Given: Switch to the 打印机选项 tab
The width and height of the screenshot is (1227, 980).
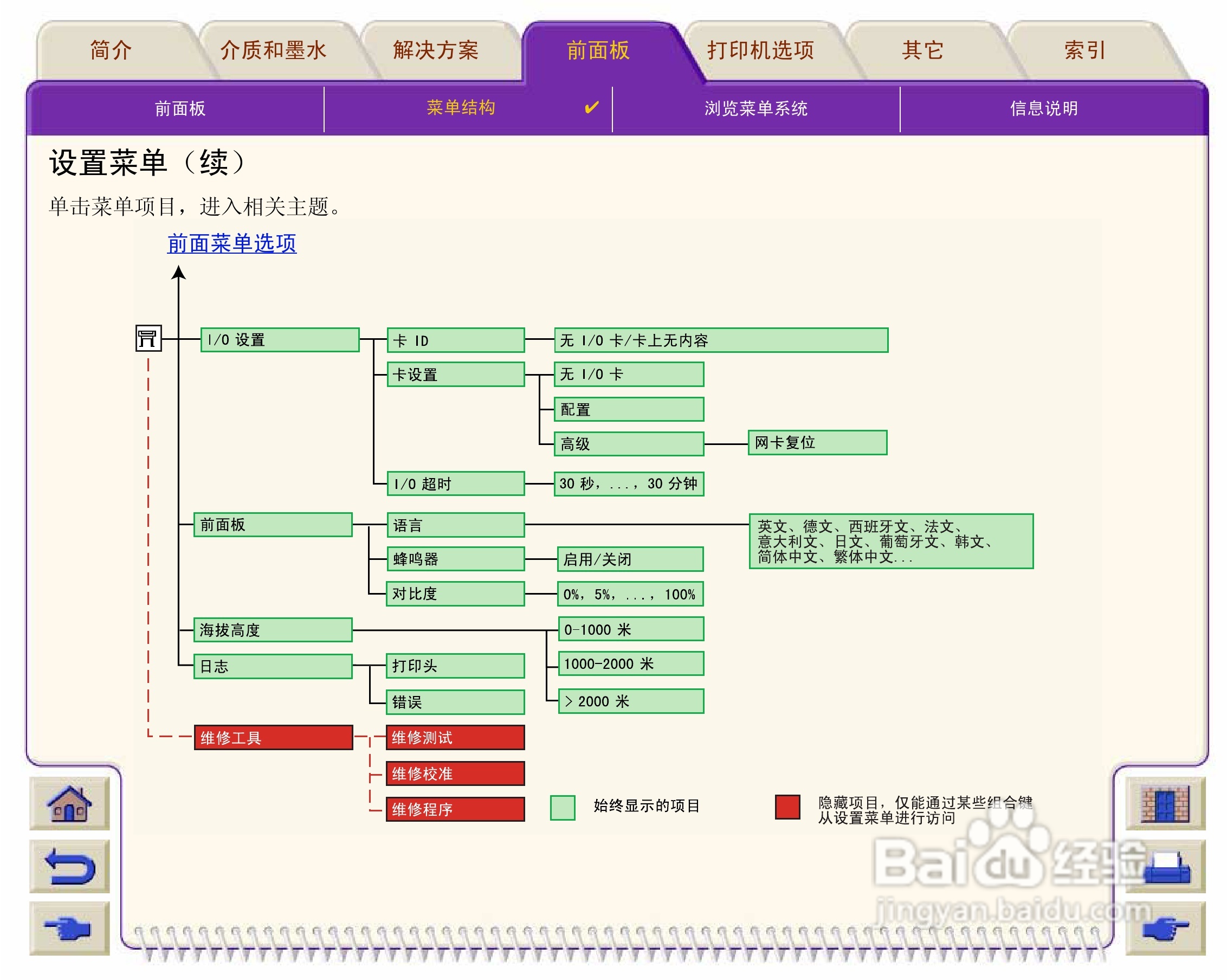Looking at the screenshot, I should pos(760,50).
